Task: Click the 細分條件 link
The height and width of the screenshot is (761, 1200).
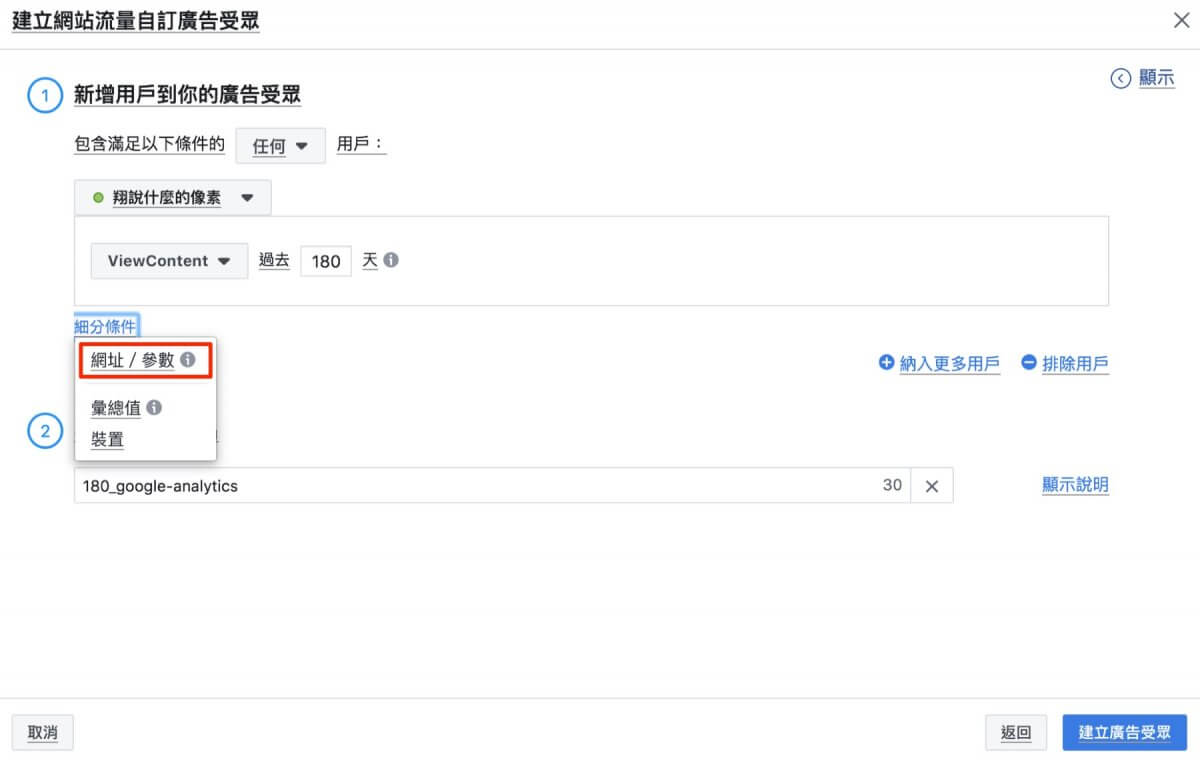Action: coord(105,326)
